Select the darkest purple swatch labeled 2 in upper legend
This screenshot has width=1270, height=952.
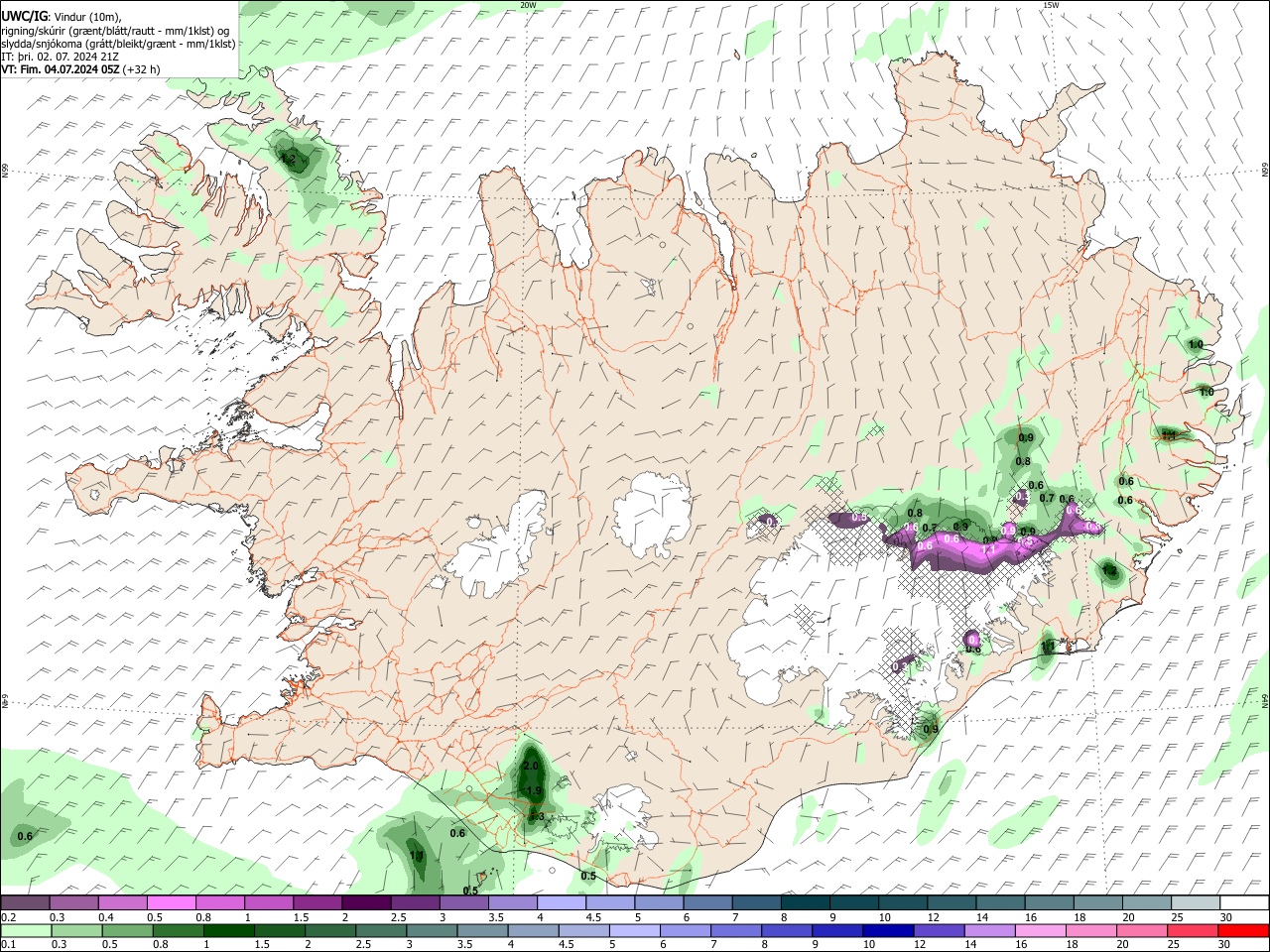click(366, 902)
